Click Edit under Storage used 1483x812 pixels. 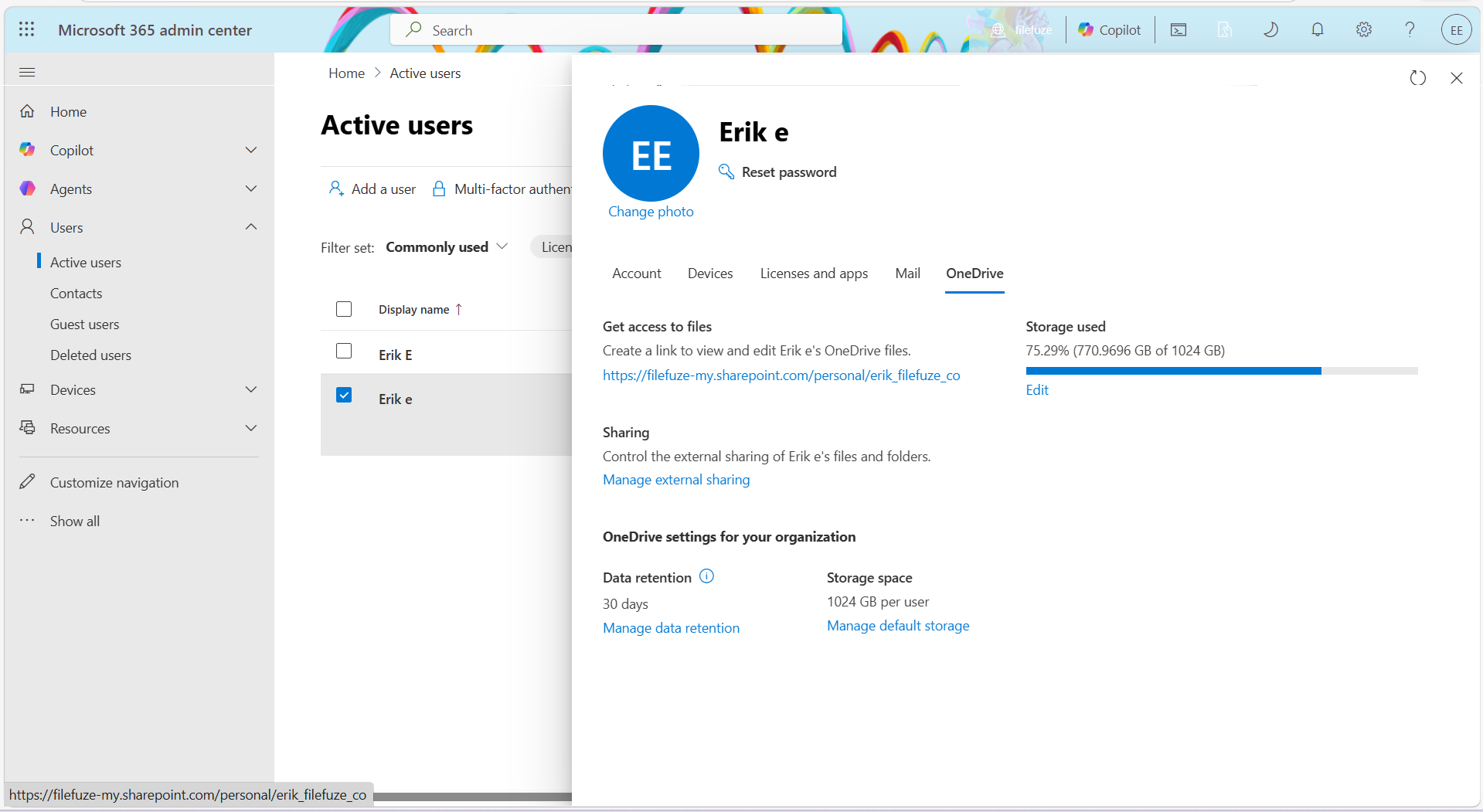[1037, 390]
